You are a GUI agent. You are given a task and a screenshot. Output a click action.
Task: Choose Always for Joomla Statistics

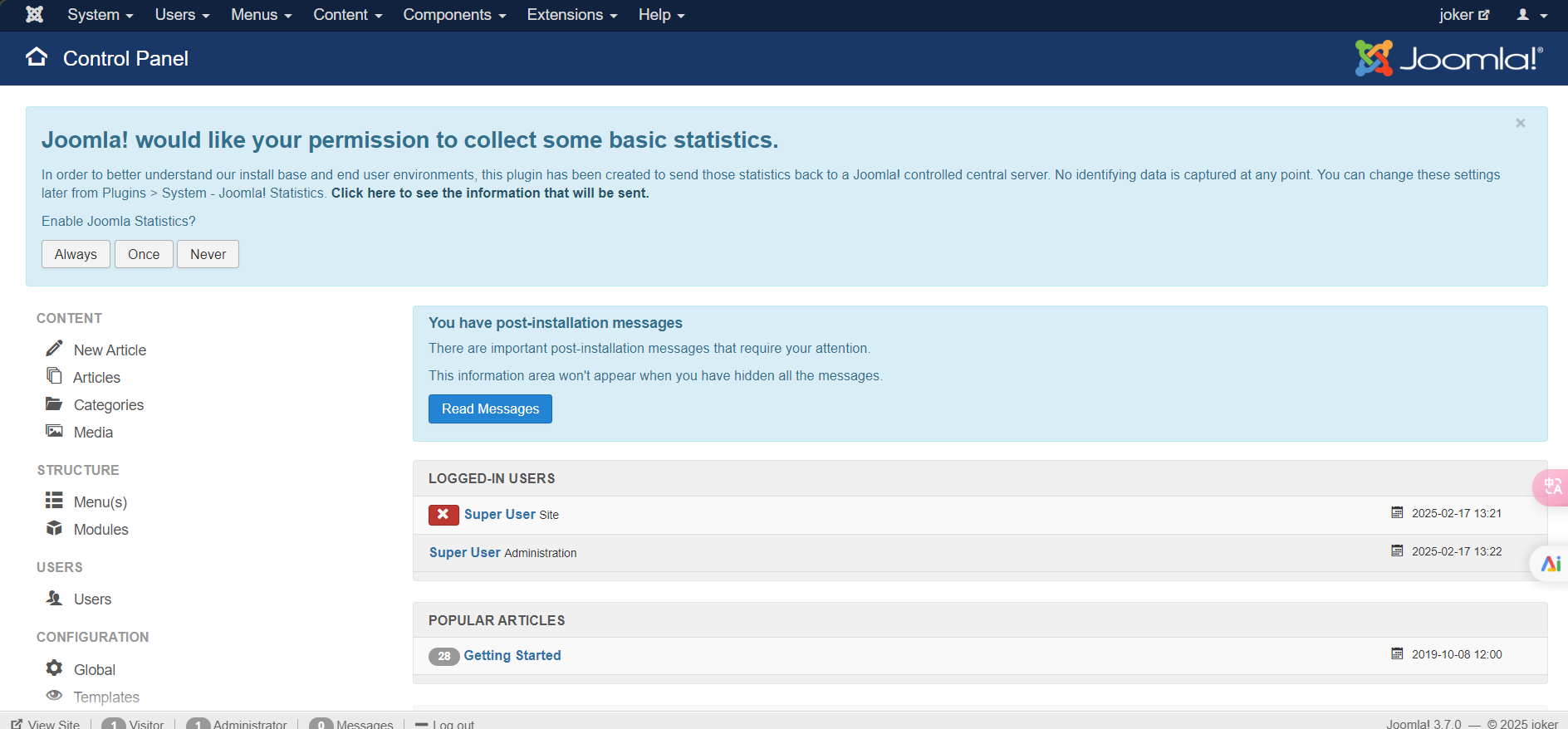click(76, 254)
